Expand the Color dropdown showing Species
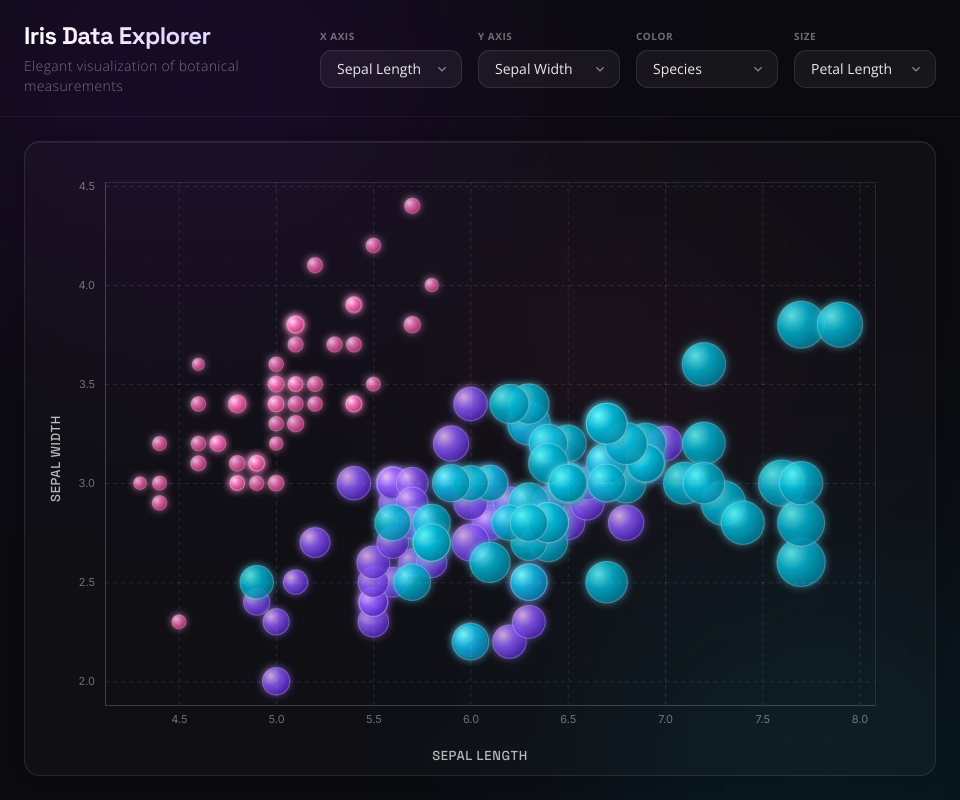 [x=707, y=69]
